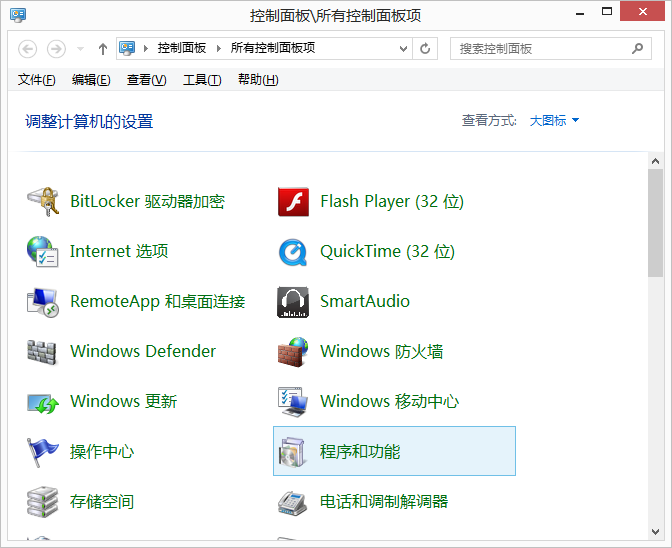
Task: Open the BitLocker 驱动器加密 icon
Action: tap(42, 201)
